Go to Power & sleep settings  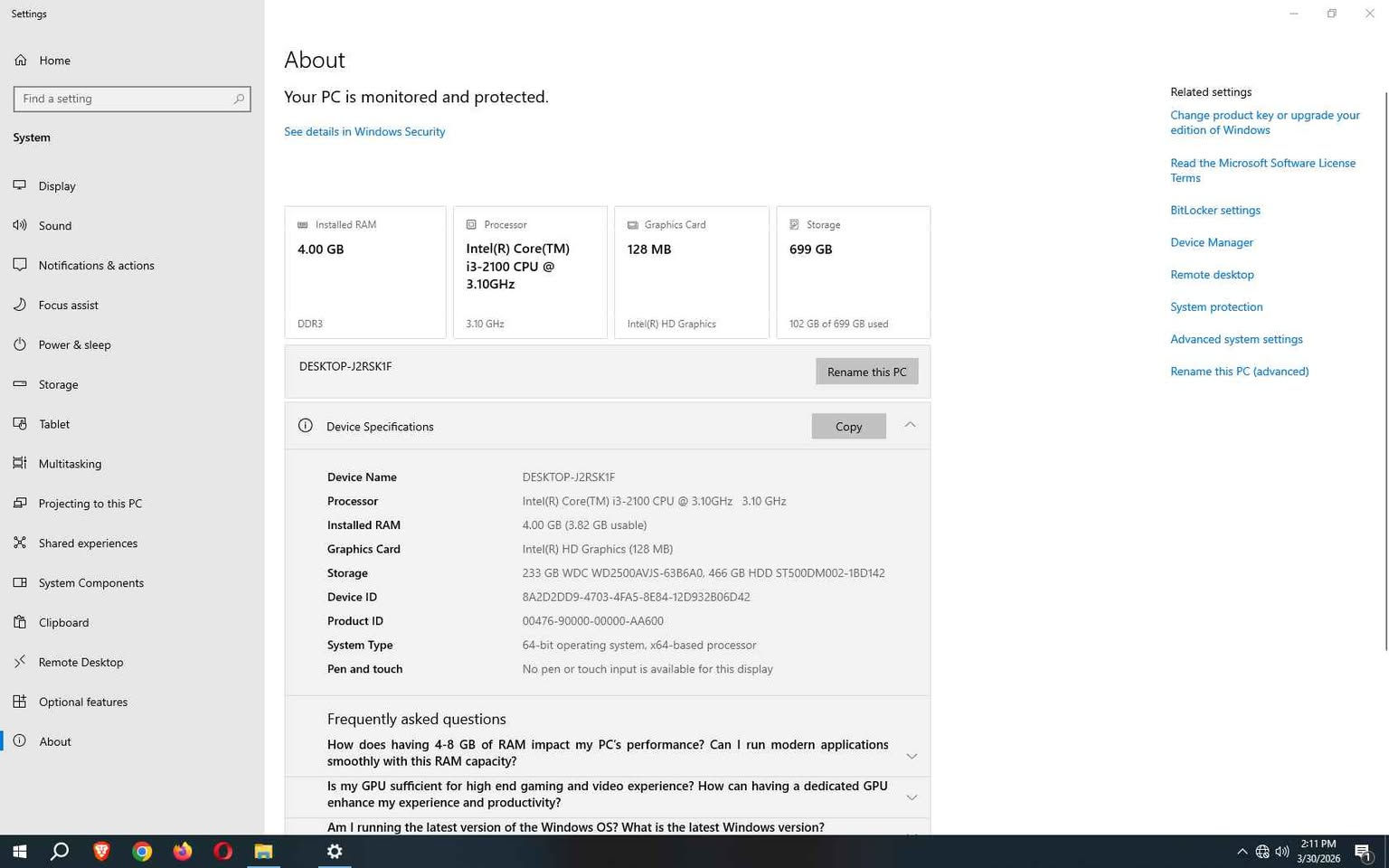(x=132, y=344)
